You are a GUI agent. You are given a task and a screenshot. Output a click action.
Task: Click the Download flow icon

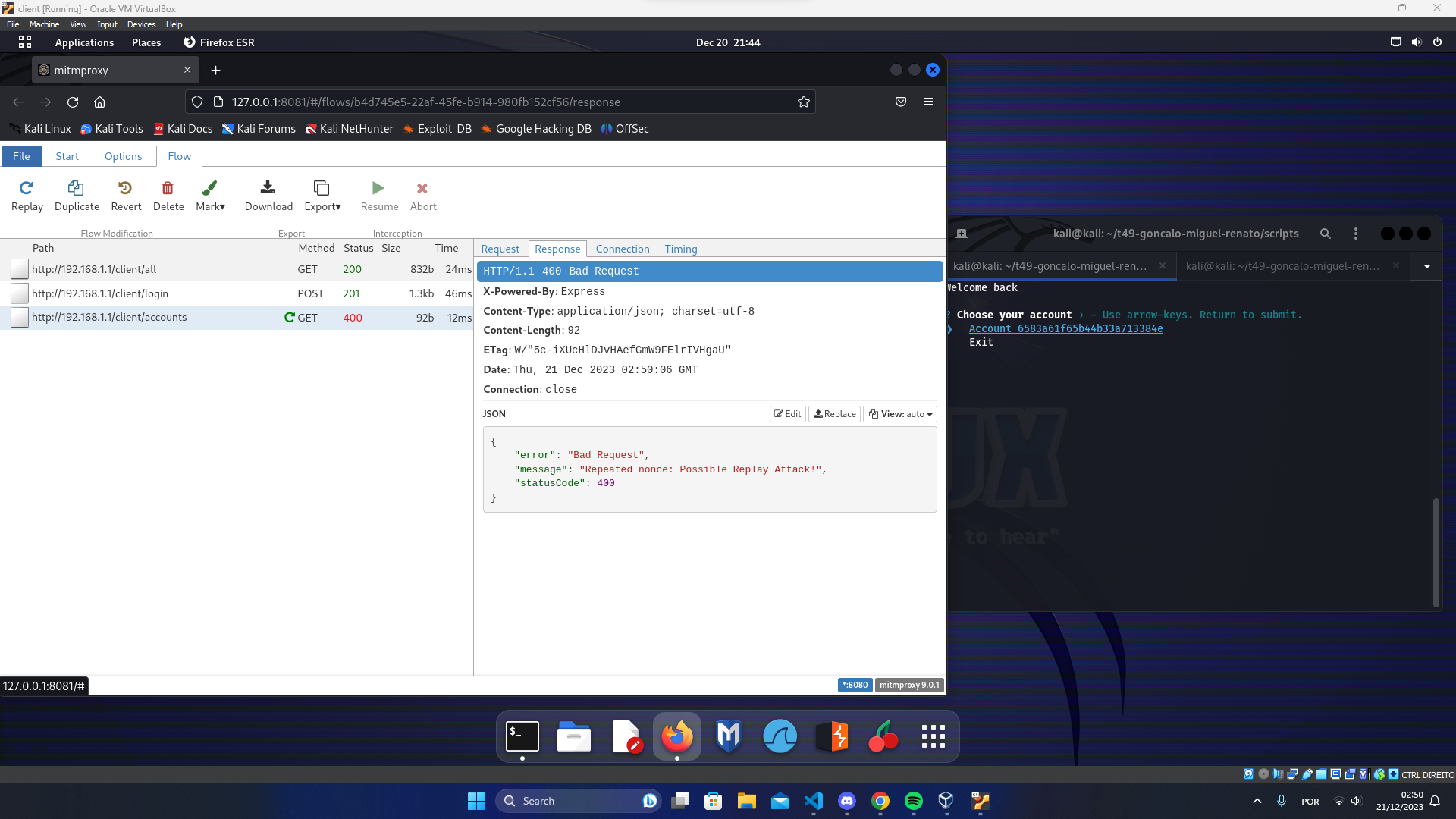tap(268, 188)
